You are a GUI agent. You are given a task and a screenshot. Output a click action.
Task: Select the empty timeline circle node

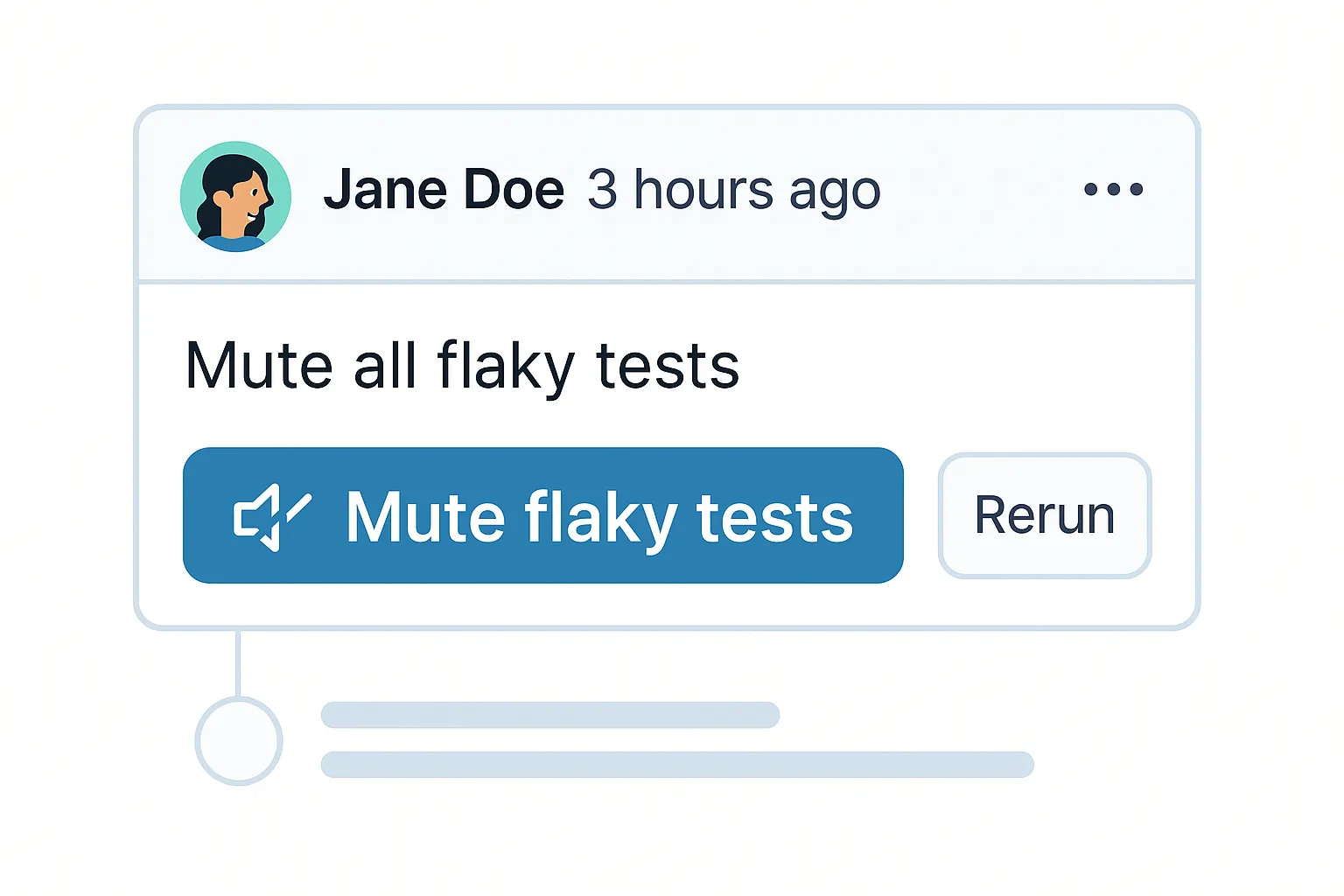pyautogui.click(x=238, y=741)
